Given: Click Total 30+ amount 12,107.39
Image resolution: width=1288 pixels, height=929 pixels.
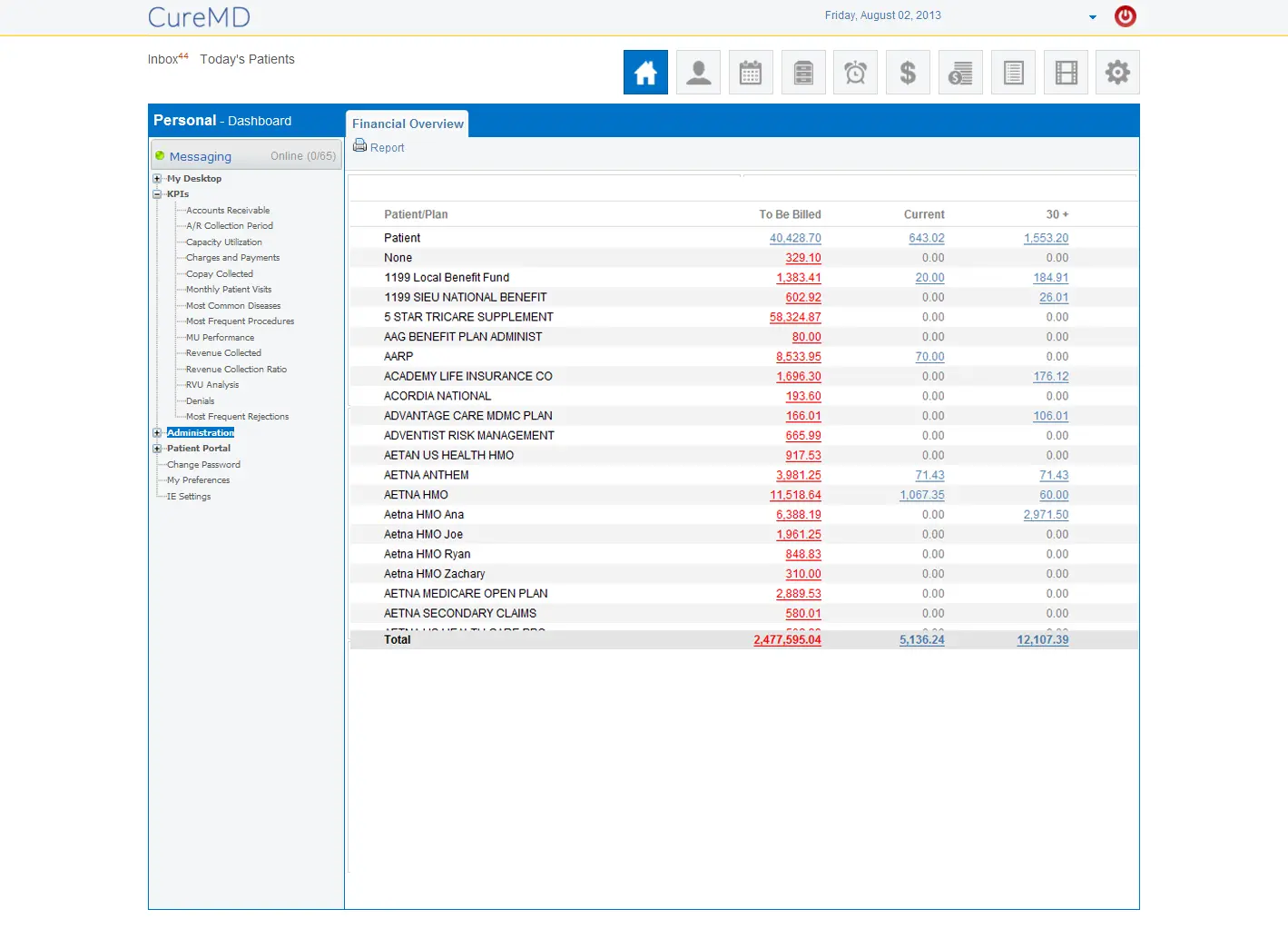Looking at the screenshot, I should [x=1043, y=640].
